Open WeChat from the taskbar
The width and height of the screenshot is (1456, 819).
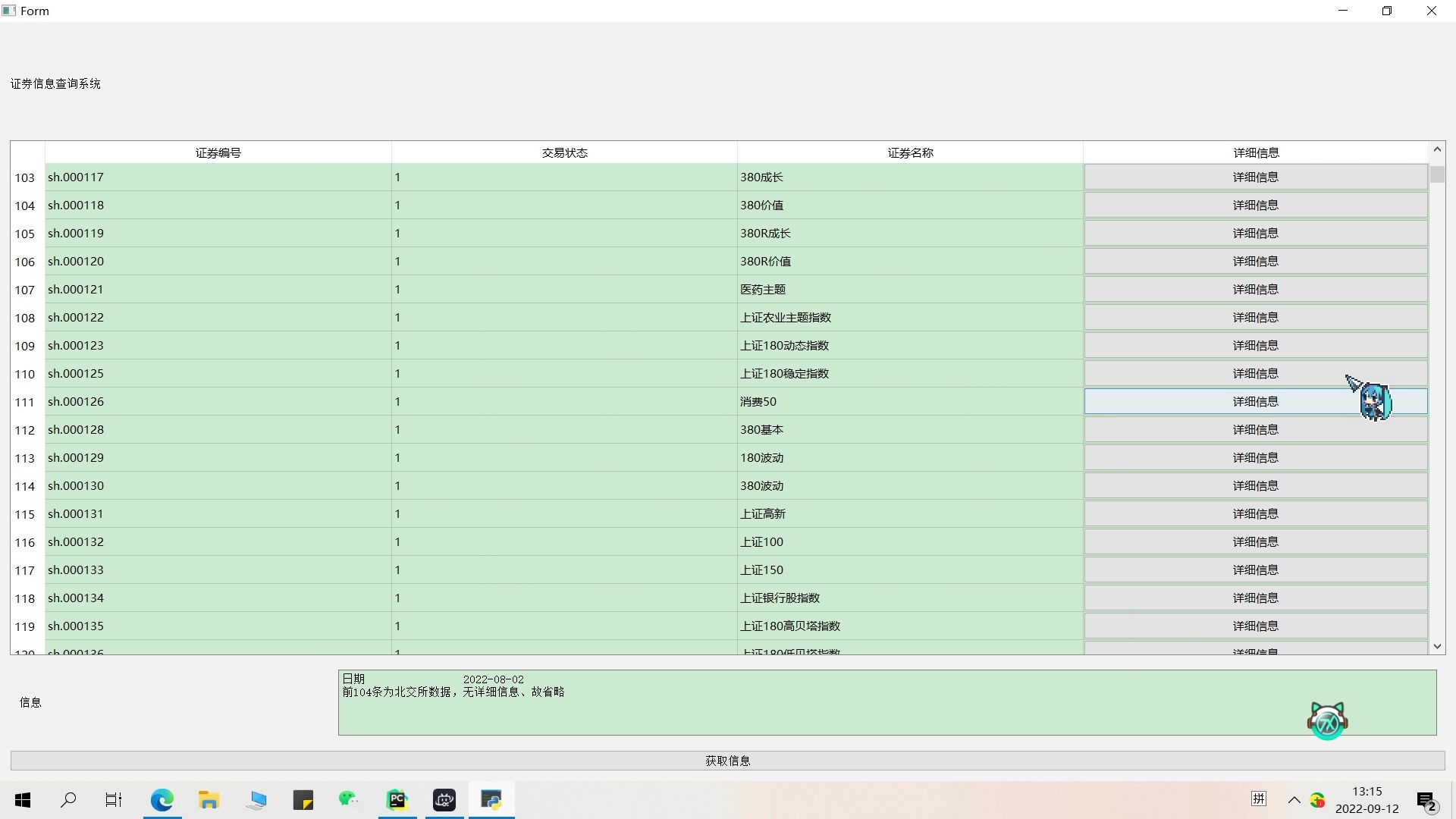coord(349,800)
